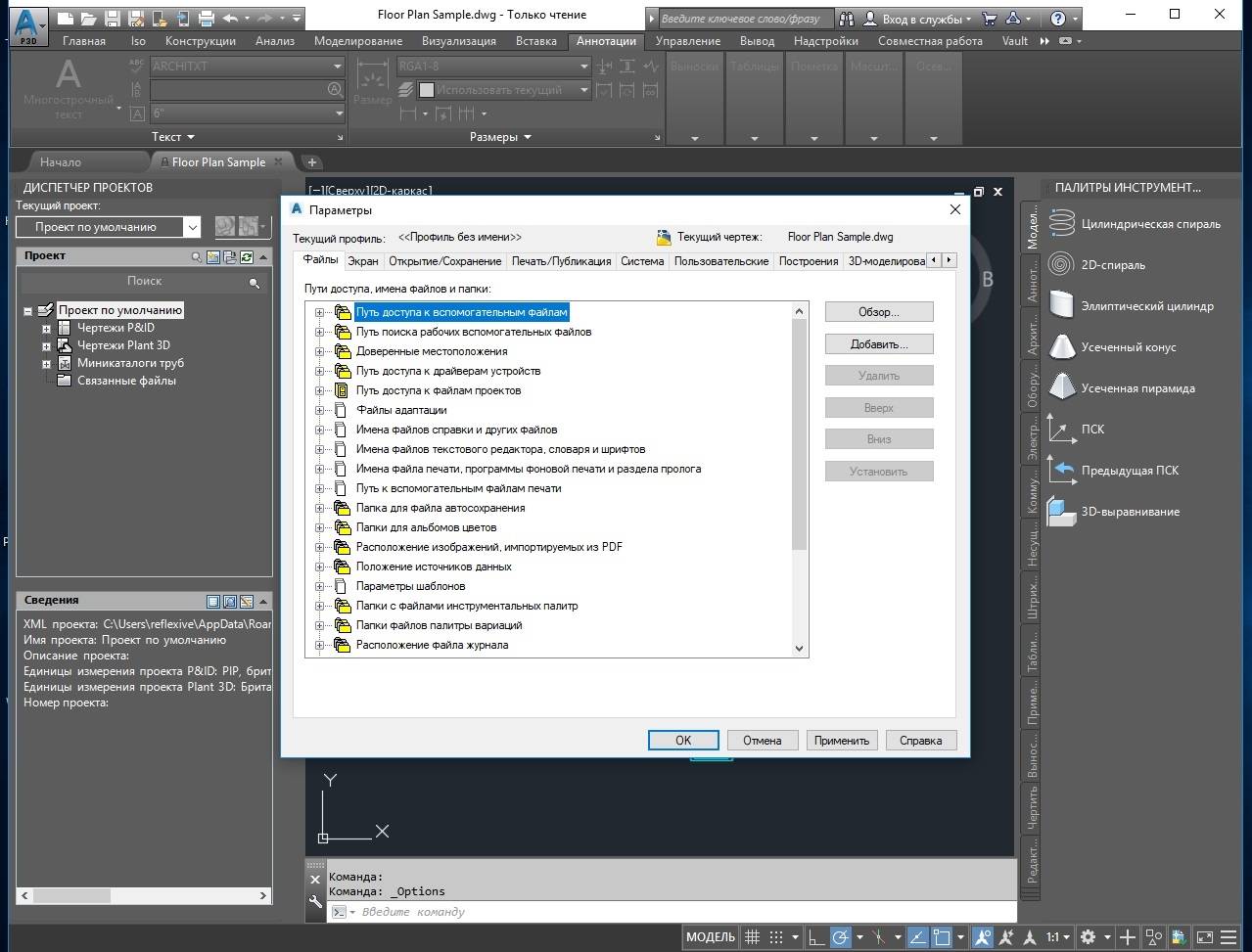The image size is (1252, 952).
Task: Click the refresh icon in the Проект header
Action: tap(247, 257)
